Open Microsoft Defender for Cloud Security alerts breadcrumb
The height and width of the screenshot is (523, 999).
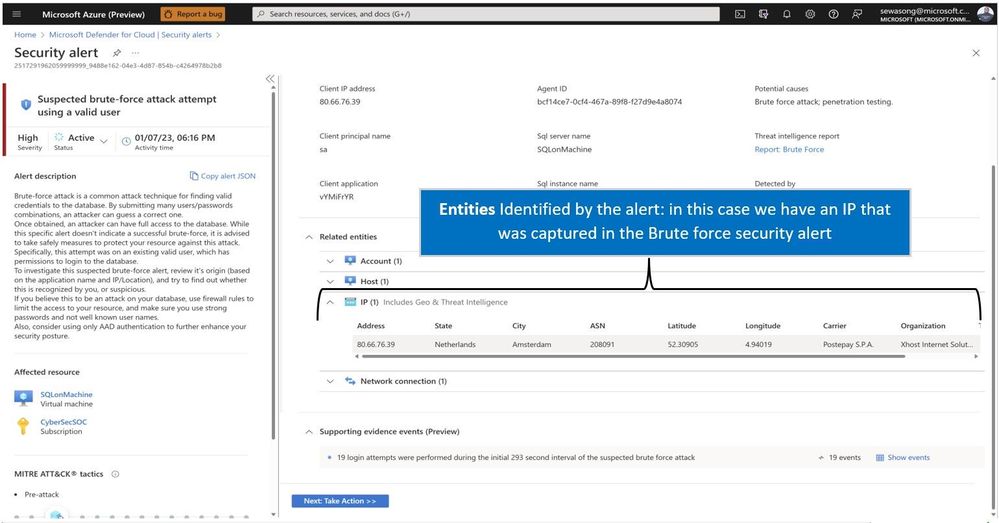tap(130, 34)
